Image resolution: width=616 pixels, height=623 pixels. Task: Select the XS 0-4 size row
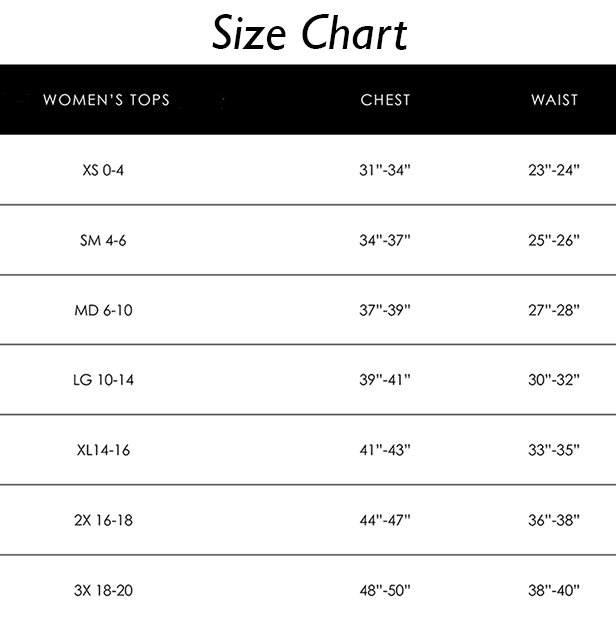308,170
